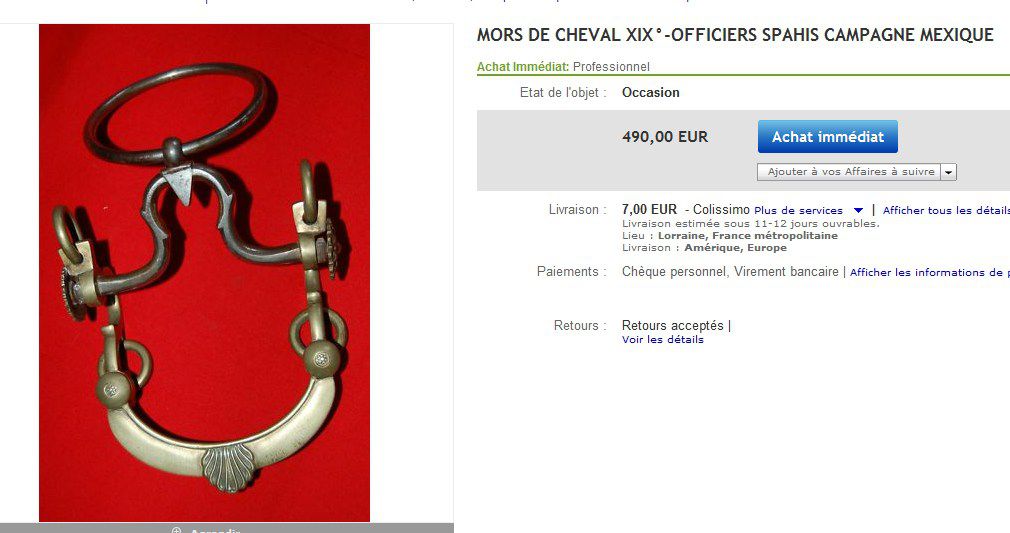Image resolution: width=1010 pixels, height=533 pixels.
Task: Click the Lorraine, France métropolitaine location text
Action: [x=747, y=235]
